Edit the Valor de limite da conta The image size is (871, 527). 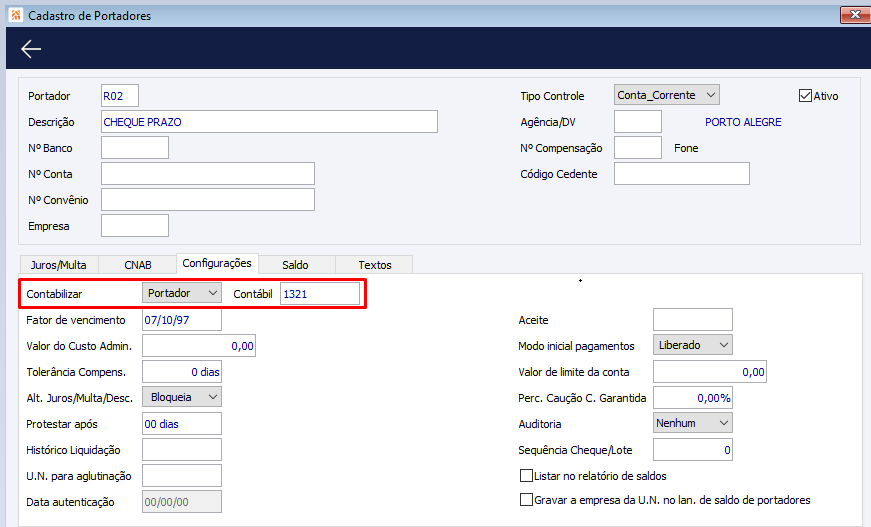(x=710, y=372)
